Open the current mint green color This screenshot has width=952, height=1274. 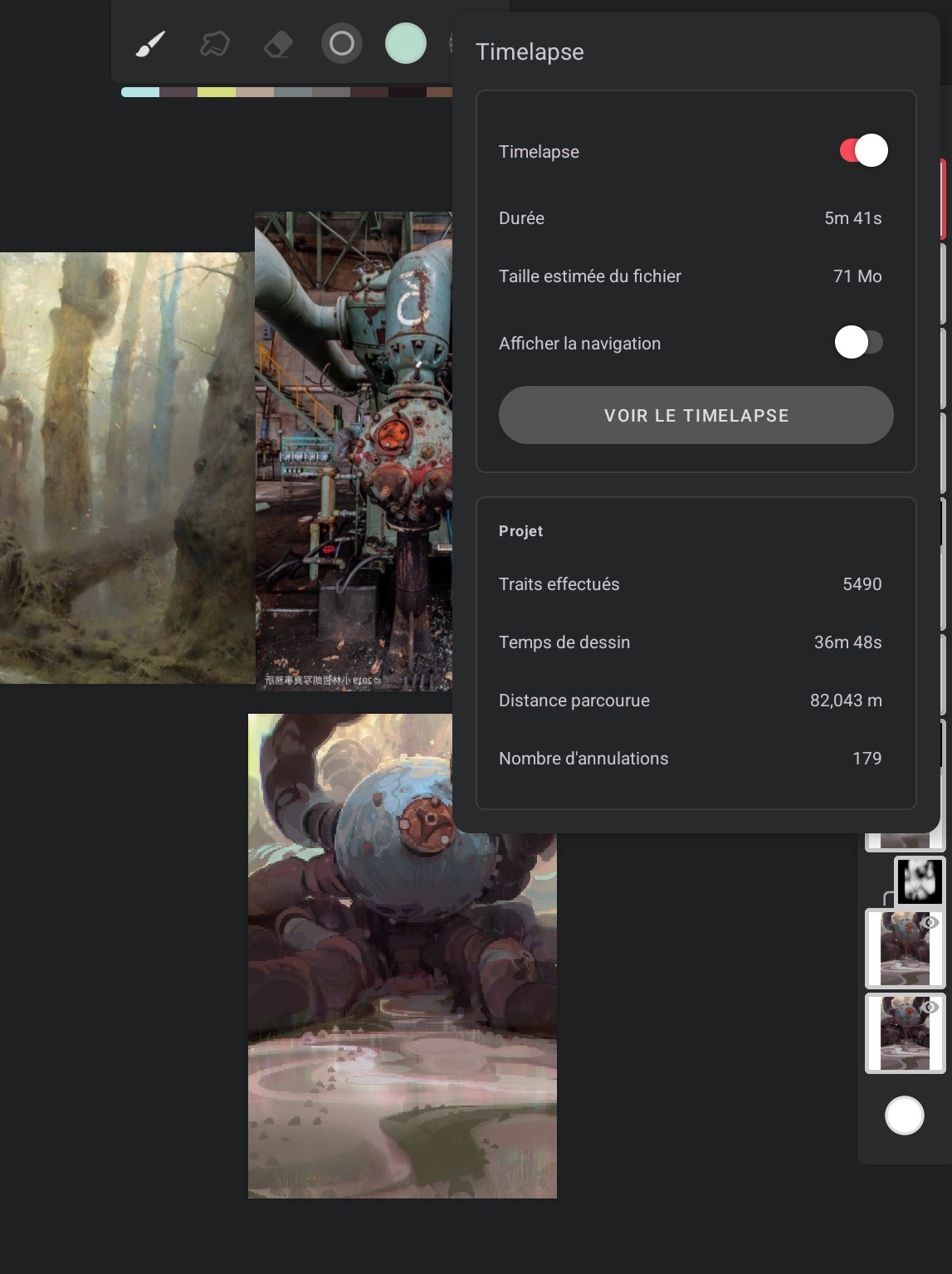click(405, 44)
